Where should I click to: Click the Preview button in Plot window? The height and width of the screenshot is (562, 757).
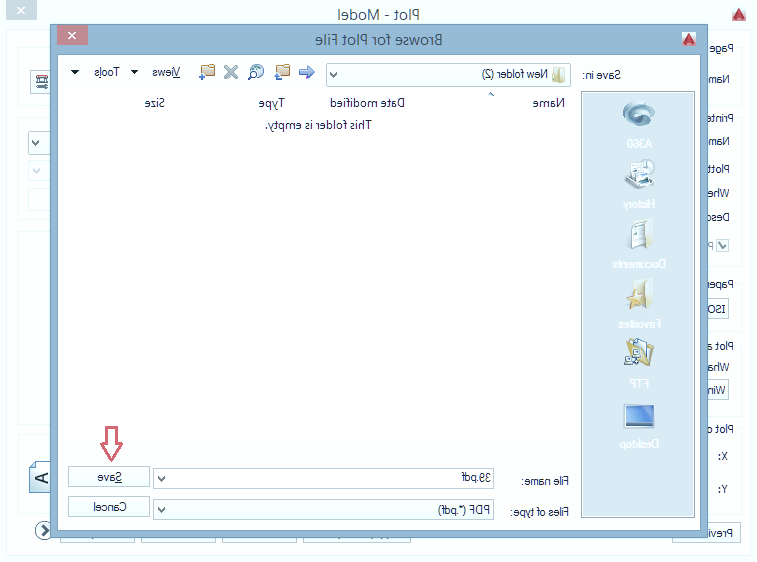pyautogui.click(x=723, y=533)
